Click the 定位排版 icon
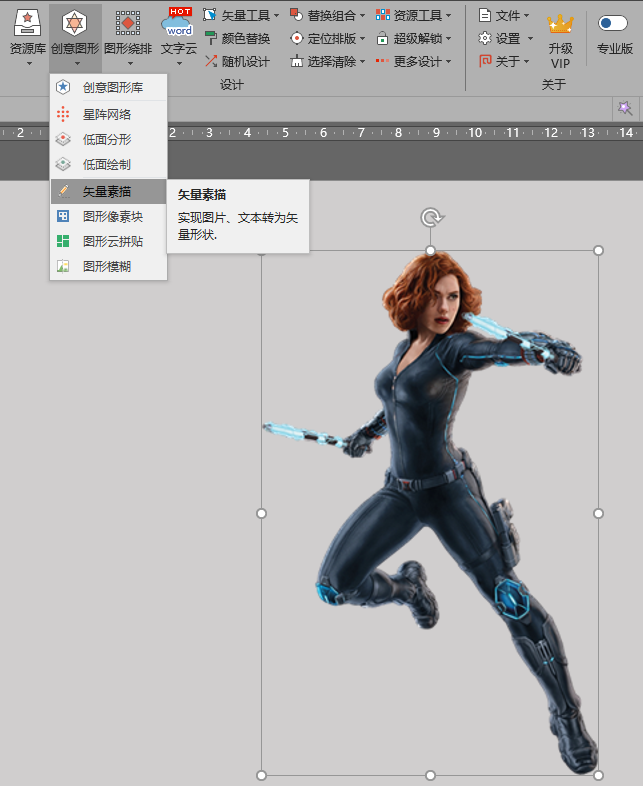The height and width of the screenshot is (786, 643). click(x=297, y=38)
